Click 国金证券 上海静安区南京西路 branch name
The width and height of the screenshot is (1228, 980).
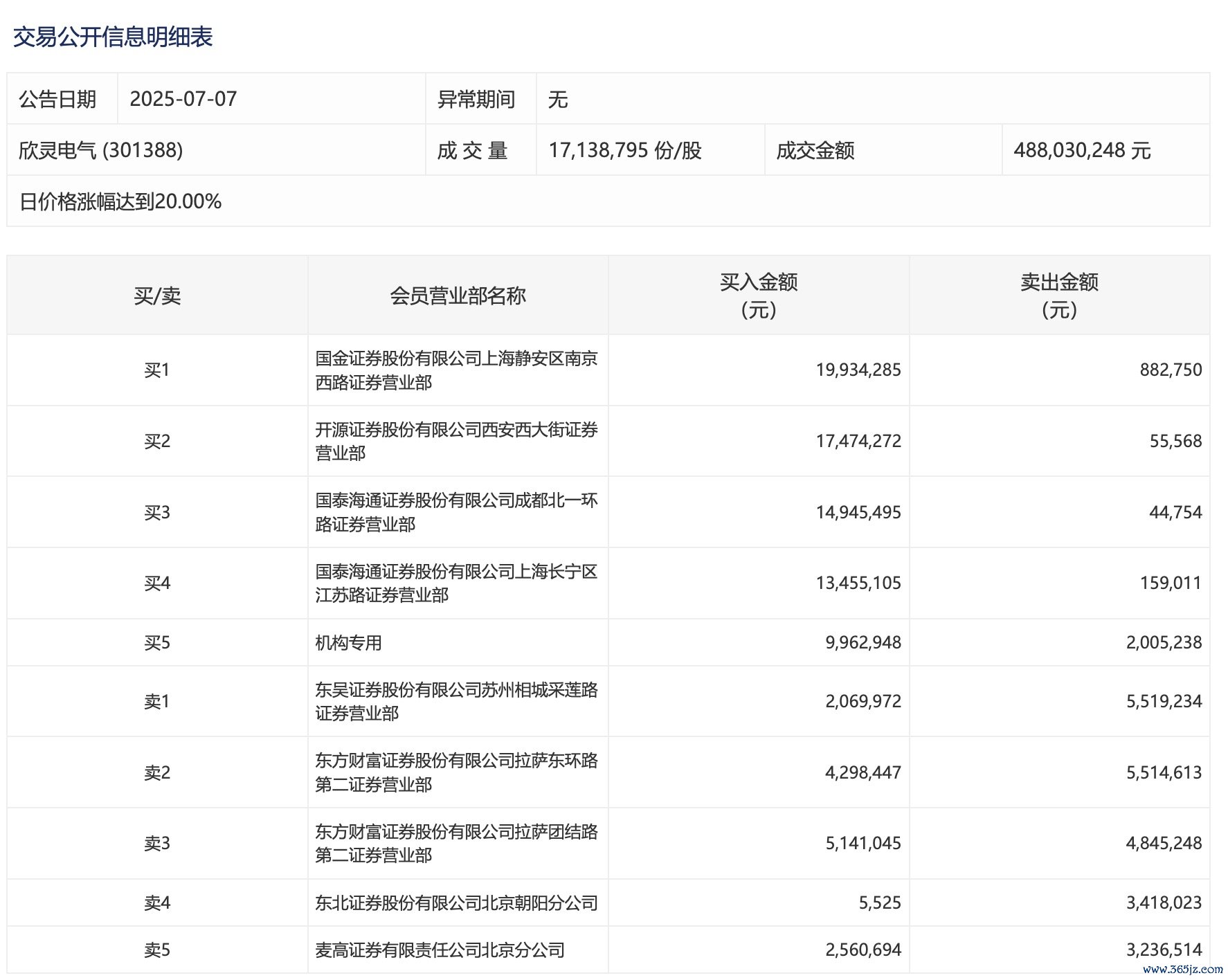point(457,370)
